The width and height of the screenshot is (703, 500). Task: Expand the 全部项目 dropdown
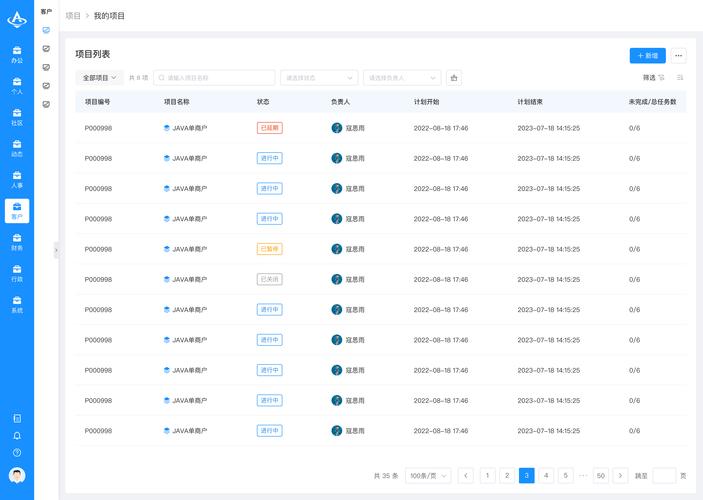click(x=100, y=77)
